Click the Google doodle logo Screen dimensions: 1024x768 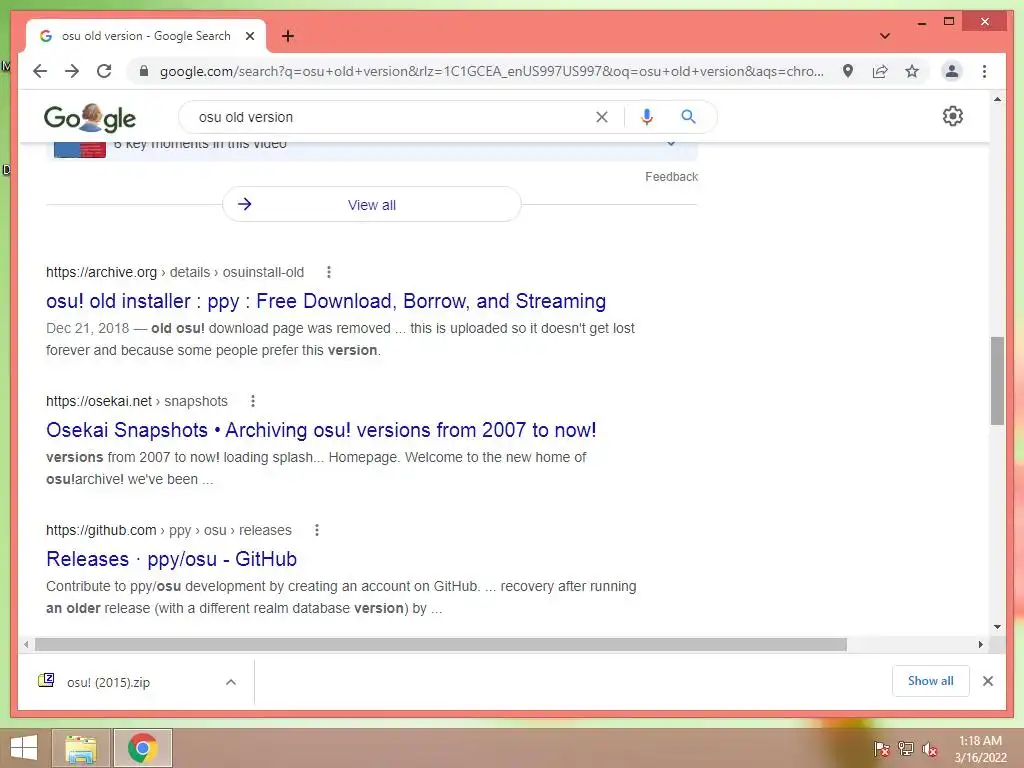[x=90, y=118]
